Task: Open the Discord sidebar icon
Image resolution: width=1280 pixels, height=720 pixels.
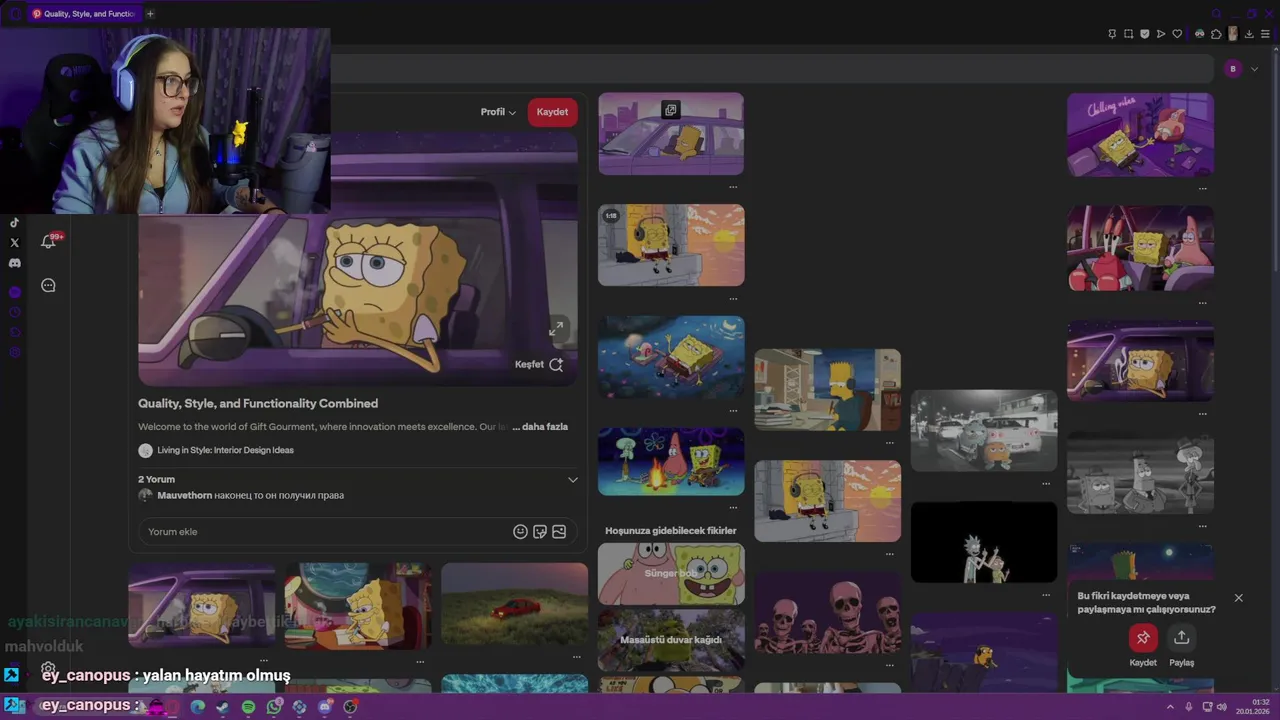Action: click(x=14, y=263)
